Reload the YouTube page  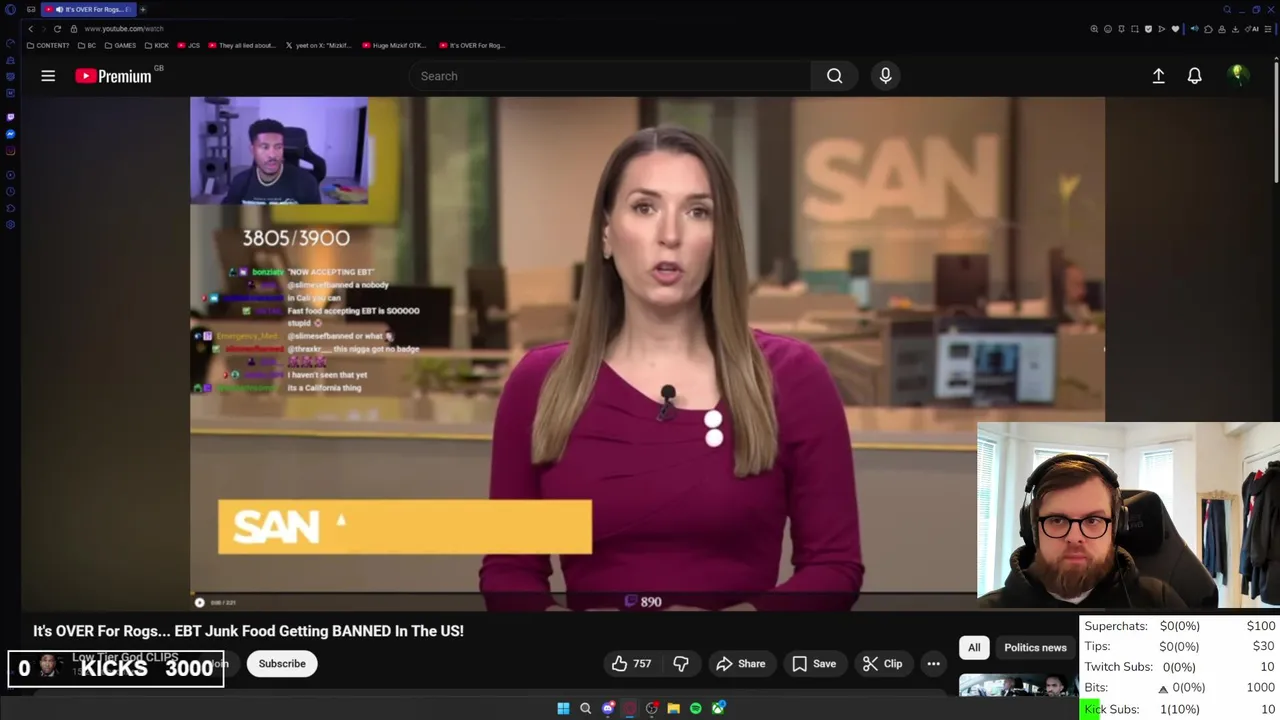[57, 29]
